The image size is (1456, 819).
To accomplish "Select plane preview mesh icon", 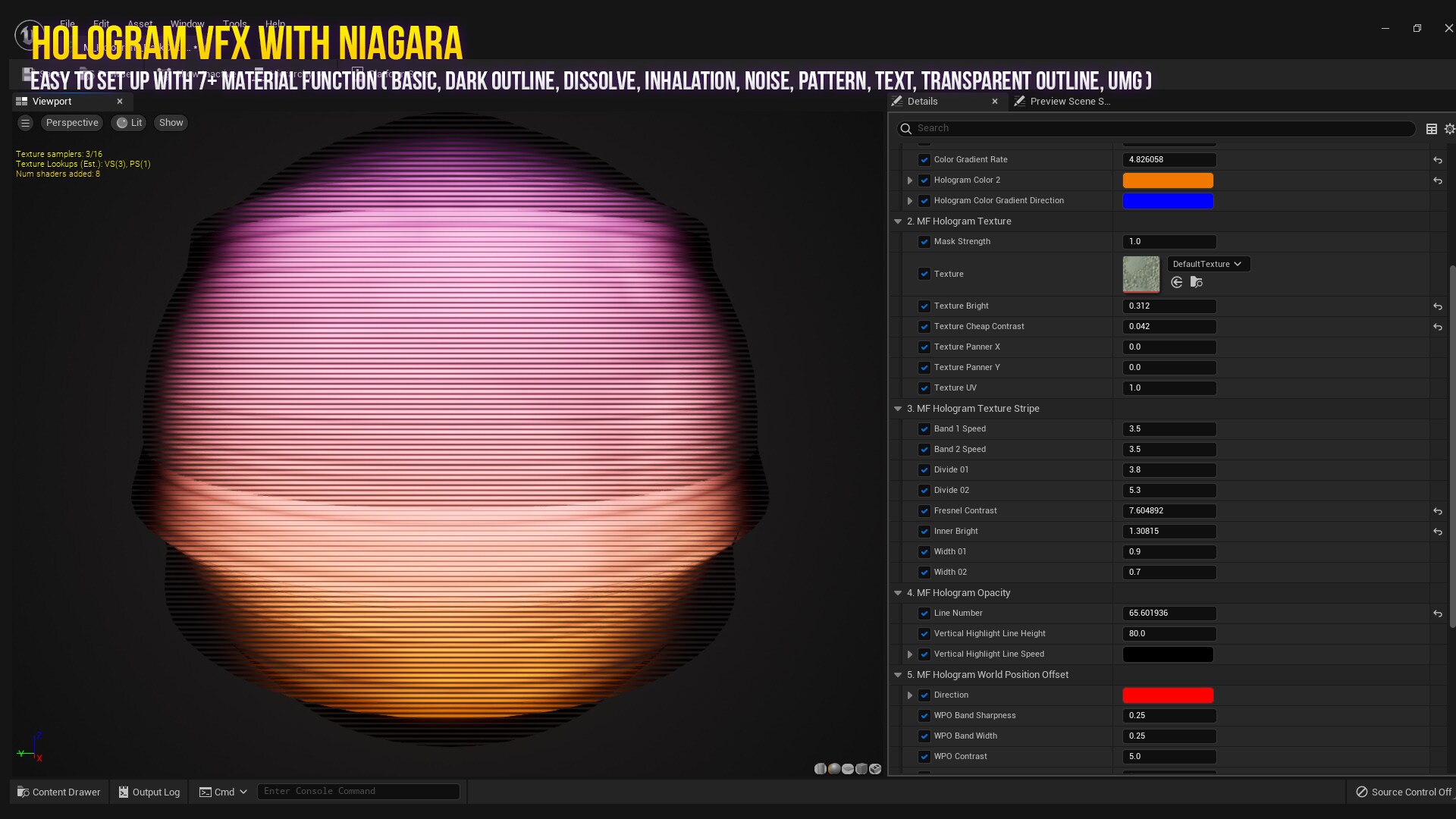I will 848,769.
